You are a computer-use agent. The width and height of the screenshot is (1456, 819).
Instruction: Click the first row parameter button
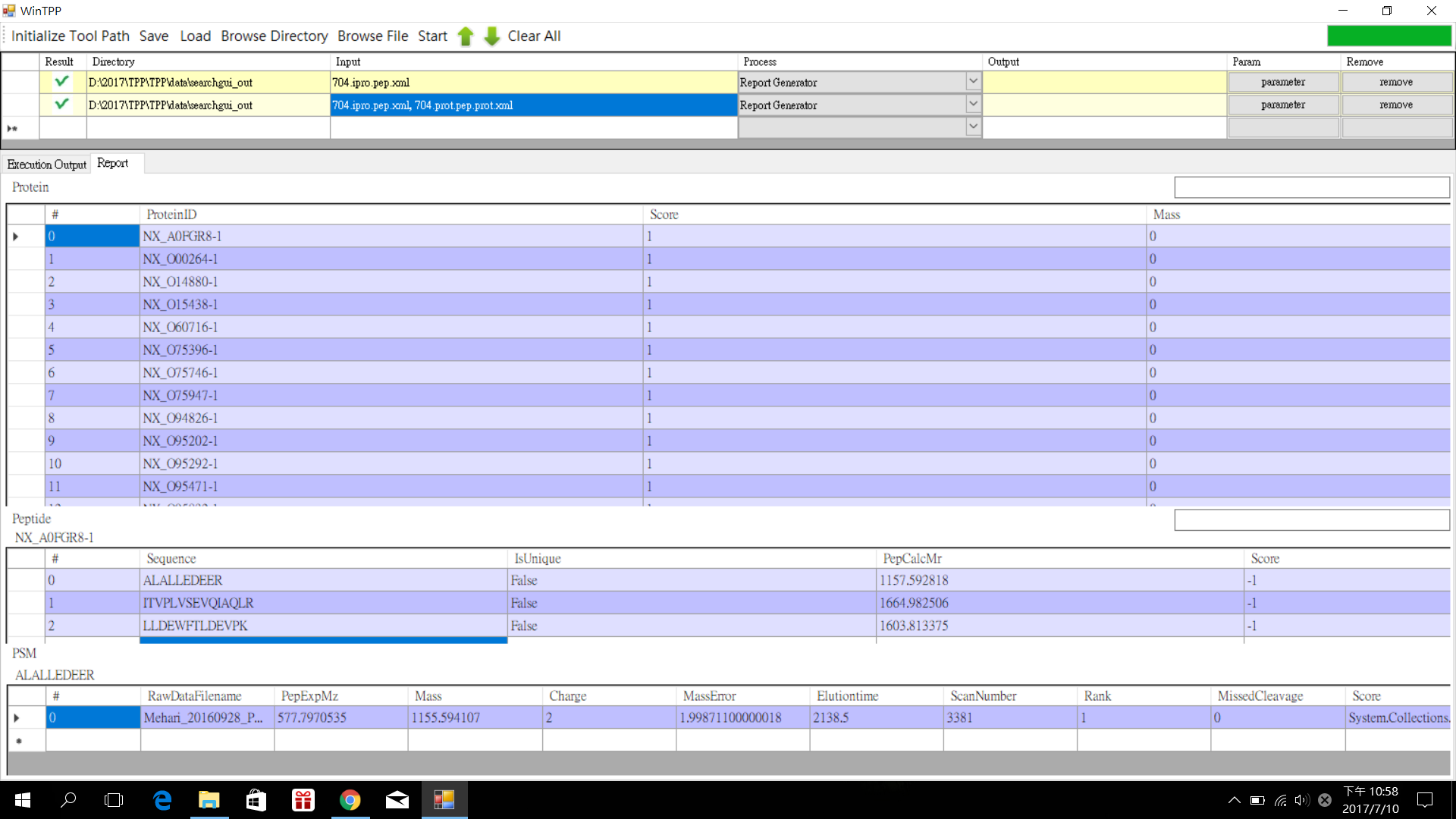tap(1282, 82)
